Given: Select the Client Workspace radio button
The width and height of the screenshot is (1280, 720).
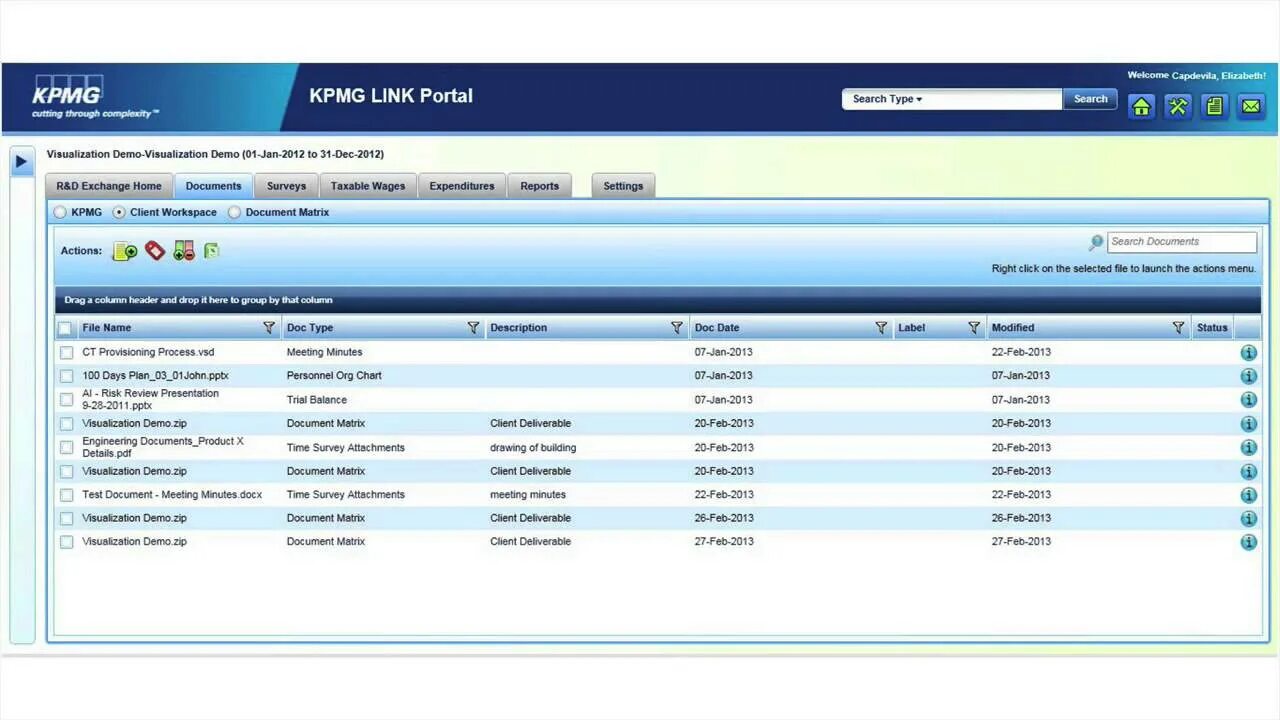Looking at the screenshot, I should [119, 212].
